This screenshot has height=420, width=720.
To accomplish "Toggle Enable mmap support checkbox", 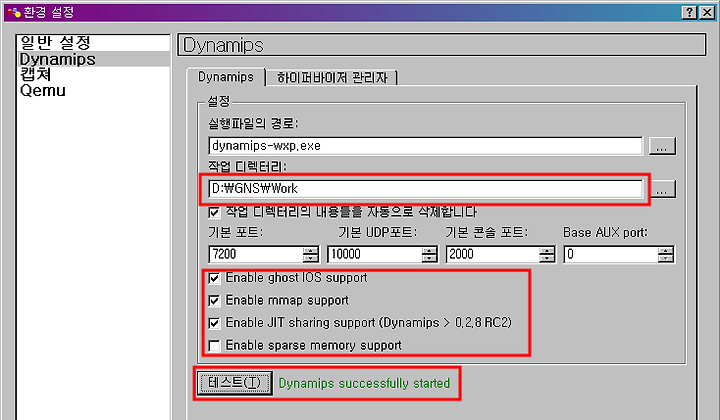I will (214, 301).
